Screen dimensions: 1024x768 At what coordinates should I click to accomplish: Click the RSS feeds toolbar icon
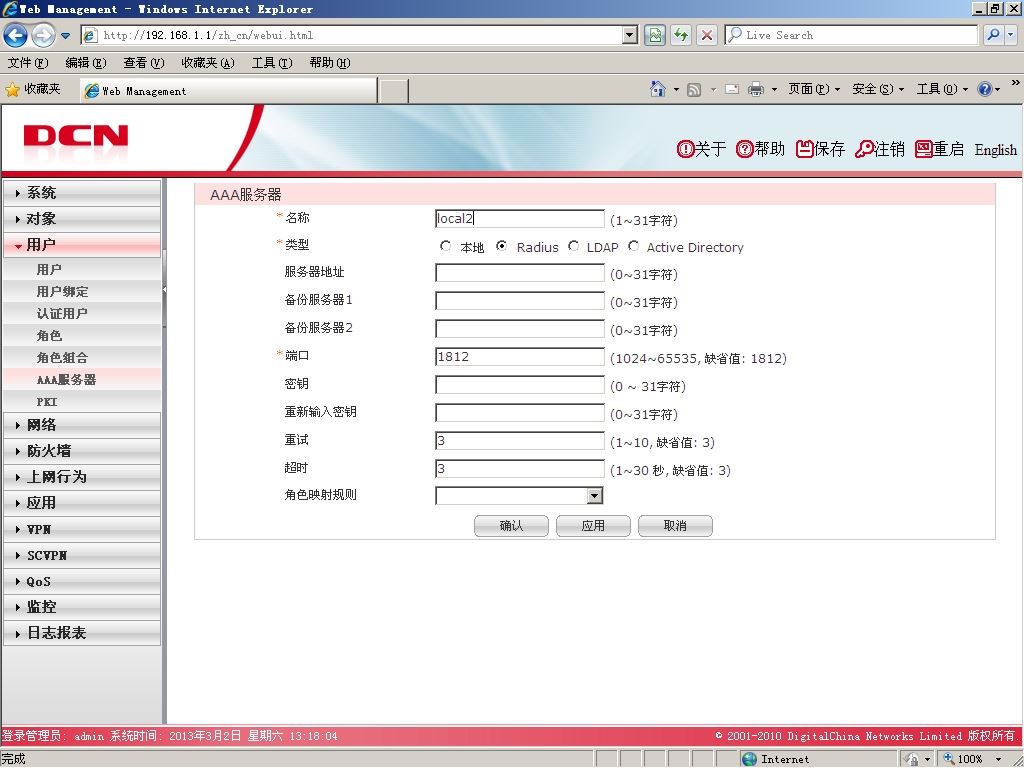pos(694,89)
